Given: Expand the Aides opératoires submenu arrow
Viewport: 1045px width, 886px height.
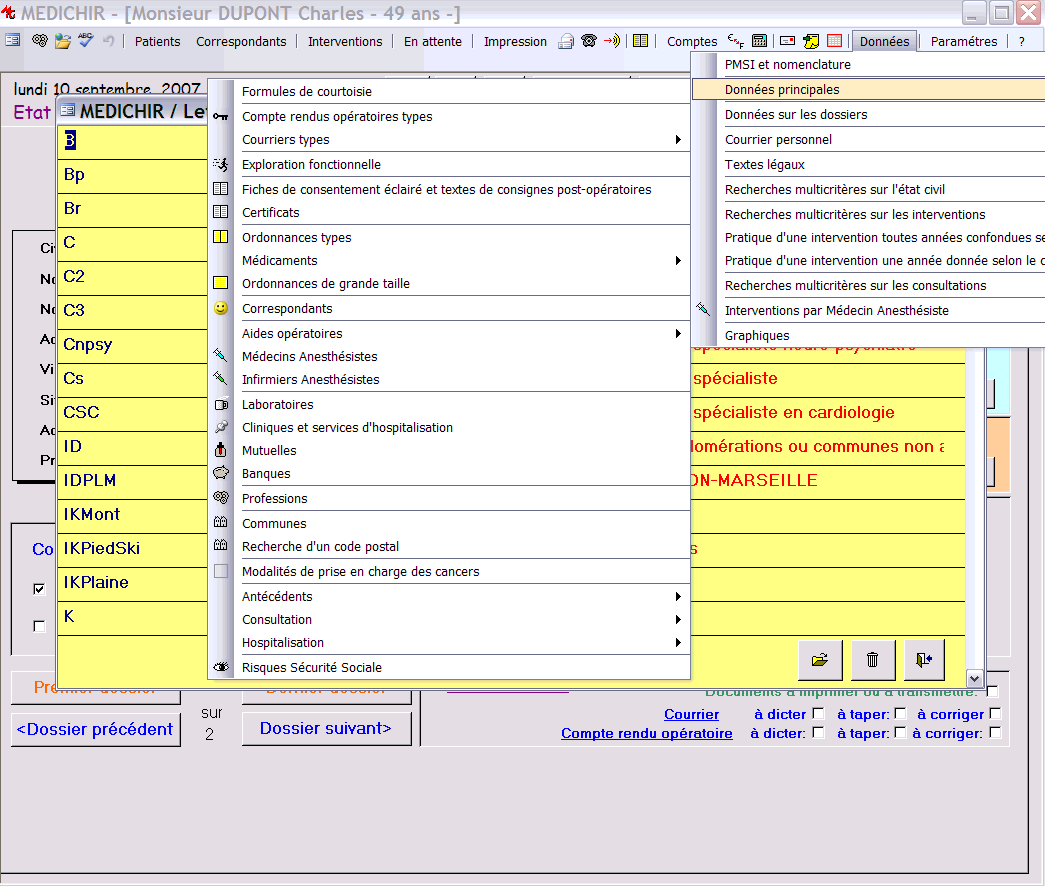Looking at the screenshot, I should tap(678, 333).
